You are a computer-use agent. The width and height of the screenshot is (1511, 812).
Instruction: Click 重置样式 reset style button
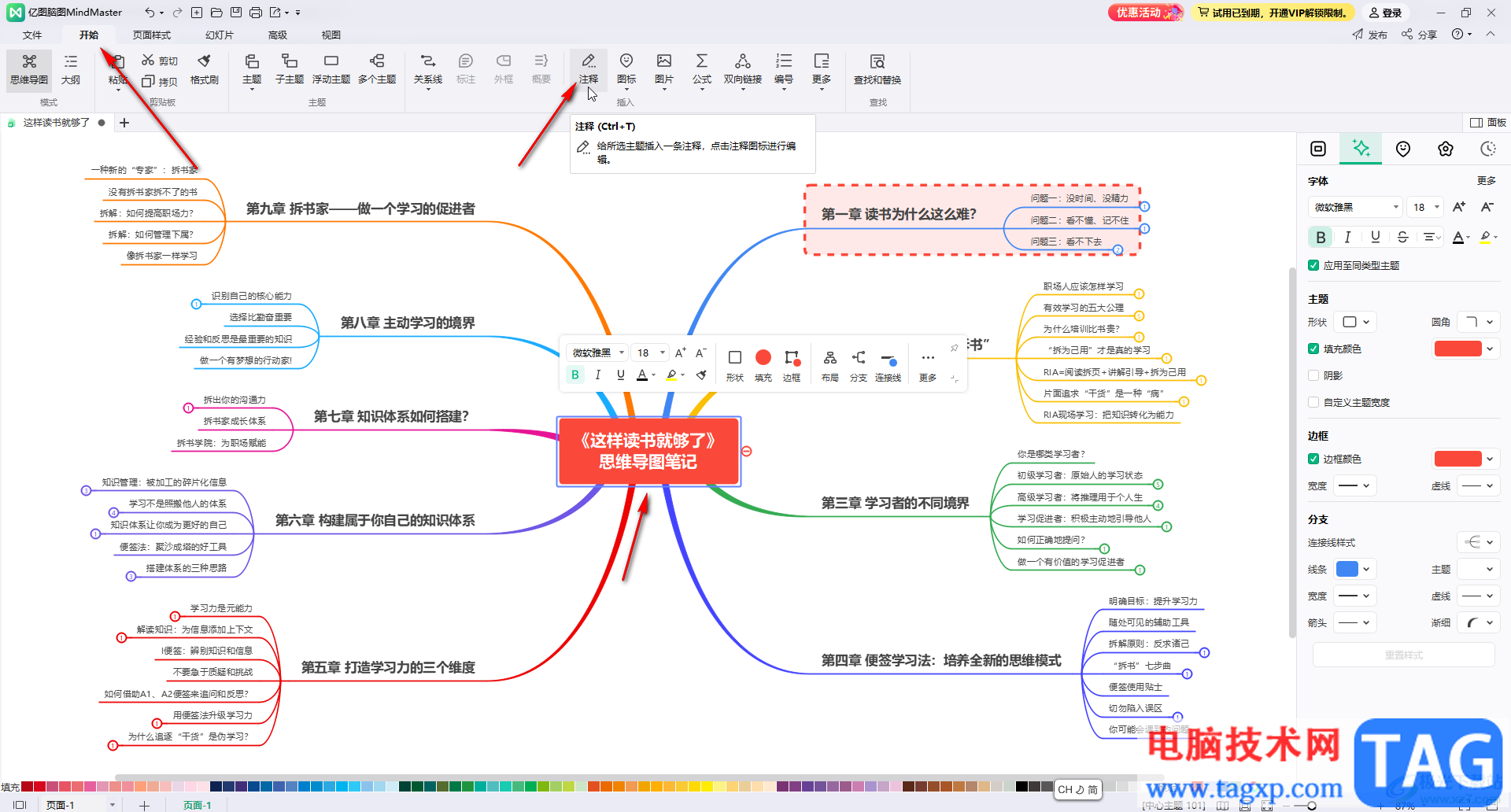1404,655
